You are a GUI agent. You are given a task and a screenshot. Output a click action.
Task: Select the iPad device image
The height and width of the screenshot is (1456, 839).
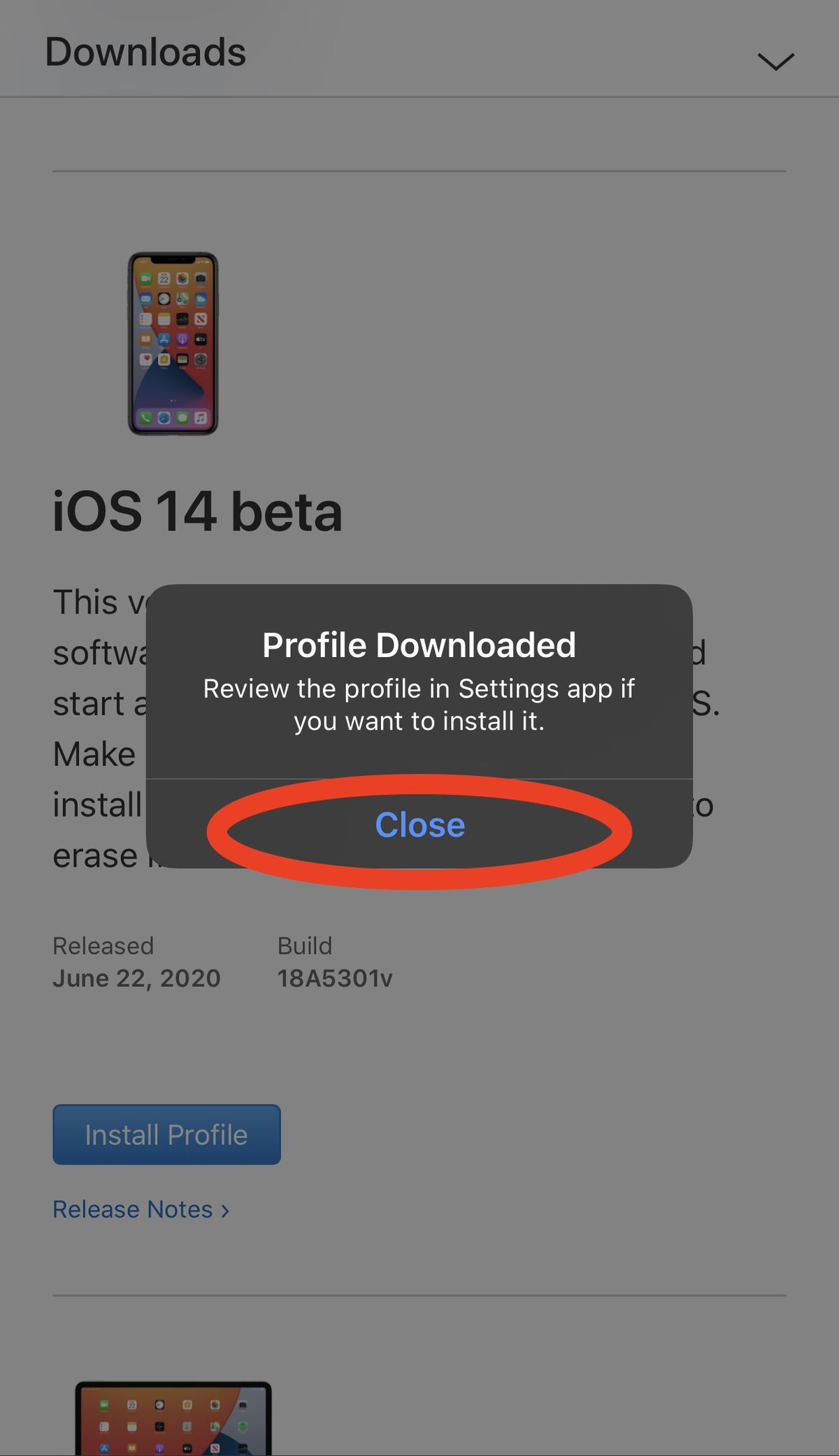pos(173,1418)
